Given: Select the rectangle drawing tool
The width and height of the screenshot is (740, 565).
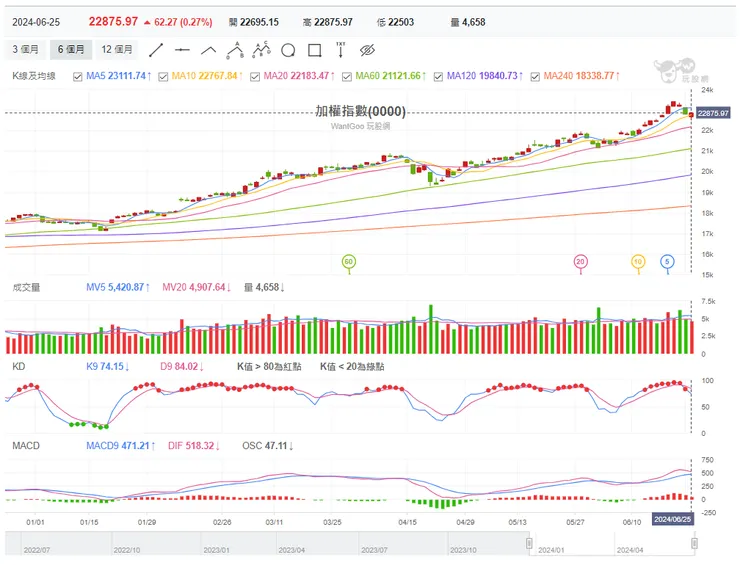Looking at the screenshot, I should (x=314, y=50).
